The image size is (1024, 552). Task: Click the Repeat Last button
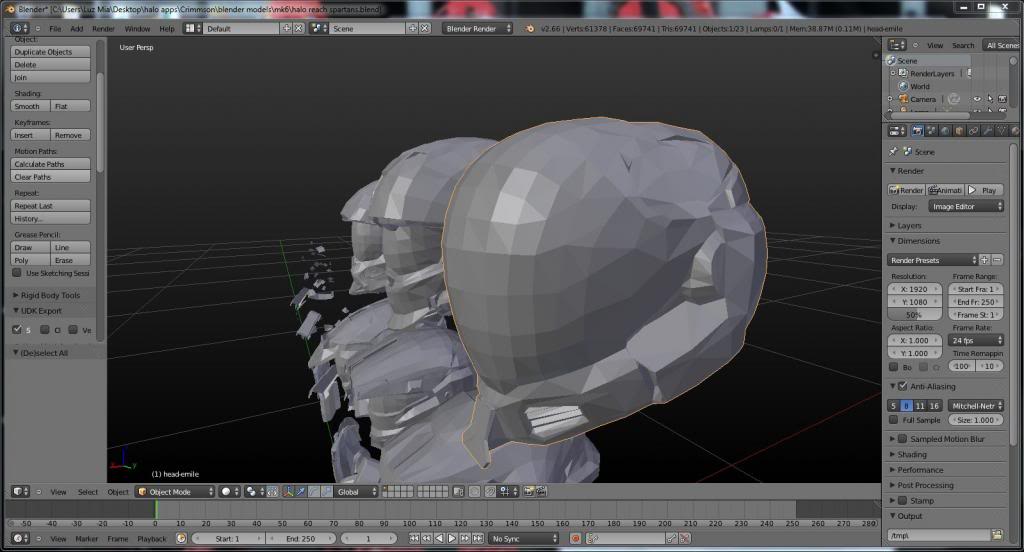pos(50,206)
